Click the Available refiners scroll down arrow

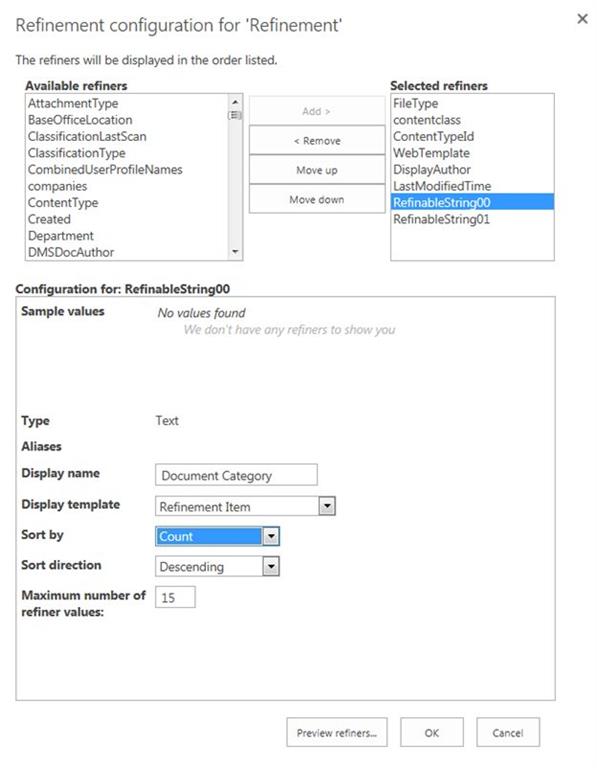[x=235, y=252]
